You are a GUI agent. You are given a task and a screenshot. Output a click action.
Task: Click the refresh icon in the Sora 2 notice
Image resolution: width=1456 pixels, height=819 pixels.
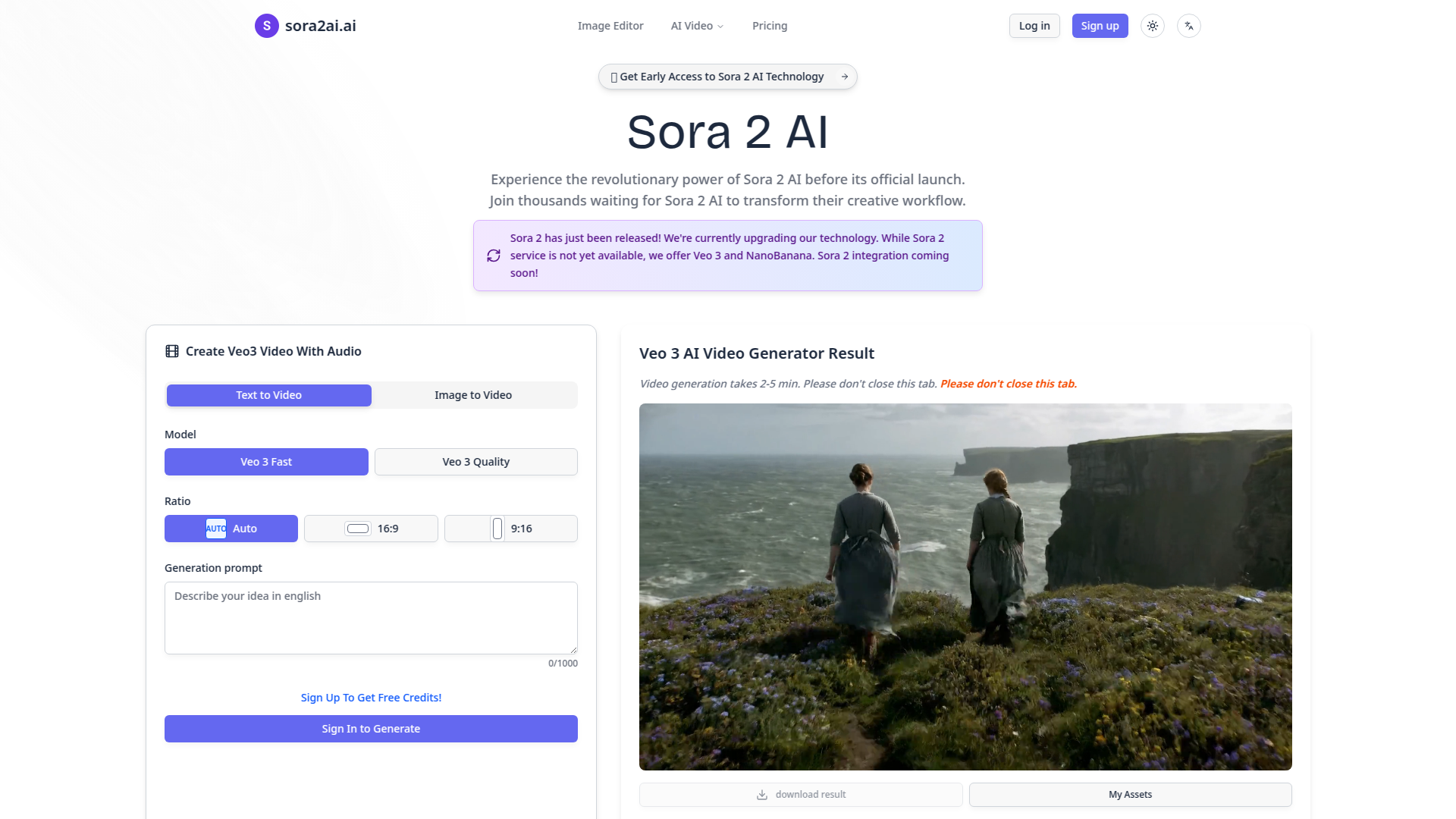pyautogui.click(x=494, y=256)
